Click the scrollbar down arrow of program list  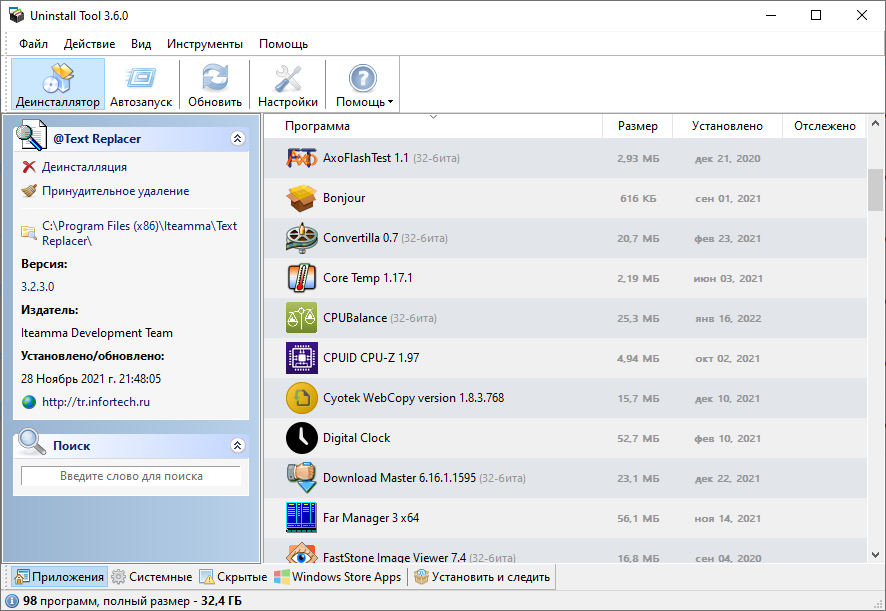[875, 555]
